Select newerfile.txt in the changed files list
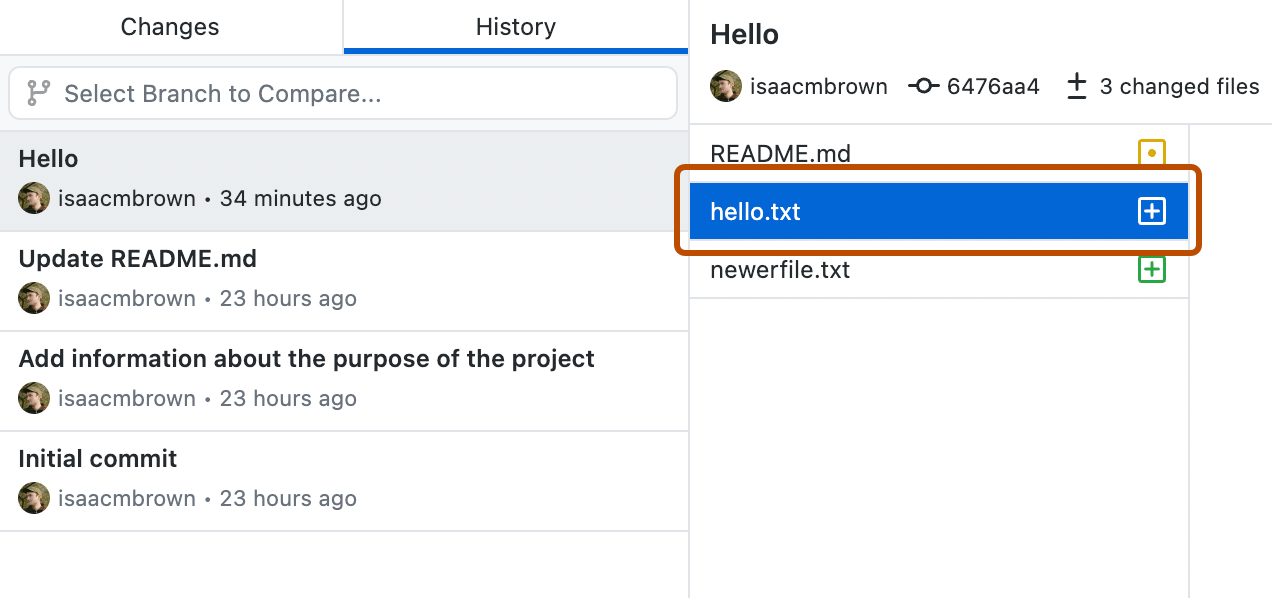Image resolution: width=1272 pixels, height=598 pixels. pyautogui.click(x=780, y=269)
